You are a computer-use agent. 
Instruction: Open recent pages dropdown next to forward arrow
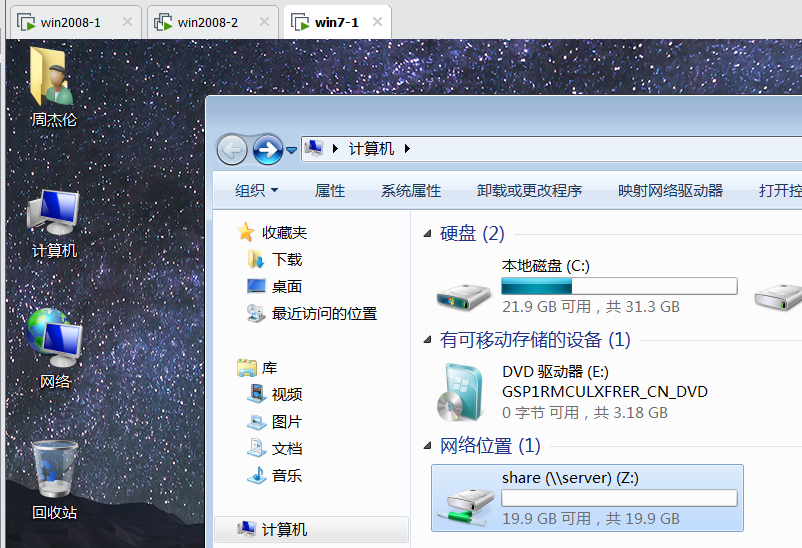click(291, 150)
